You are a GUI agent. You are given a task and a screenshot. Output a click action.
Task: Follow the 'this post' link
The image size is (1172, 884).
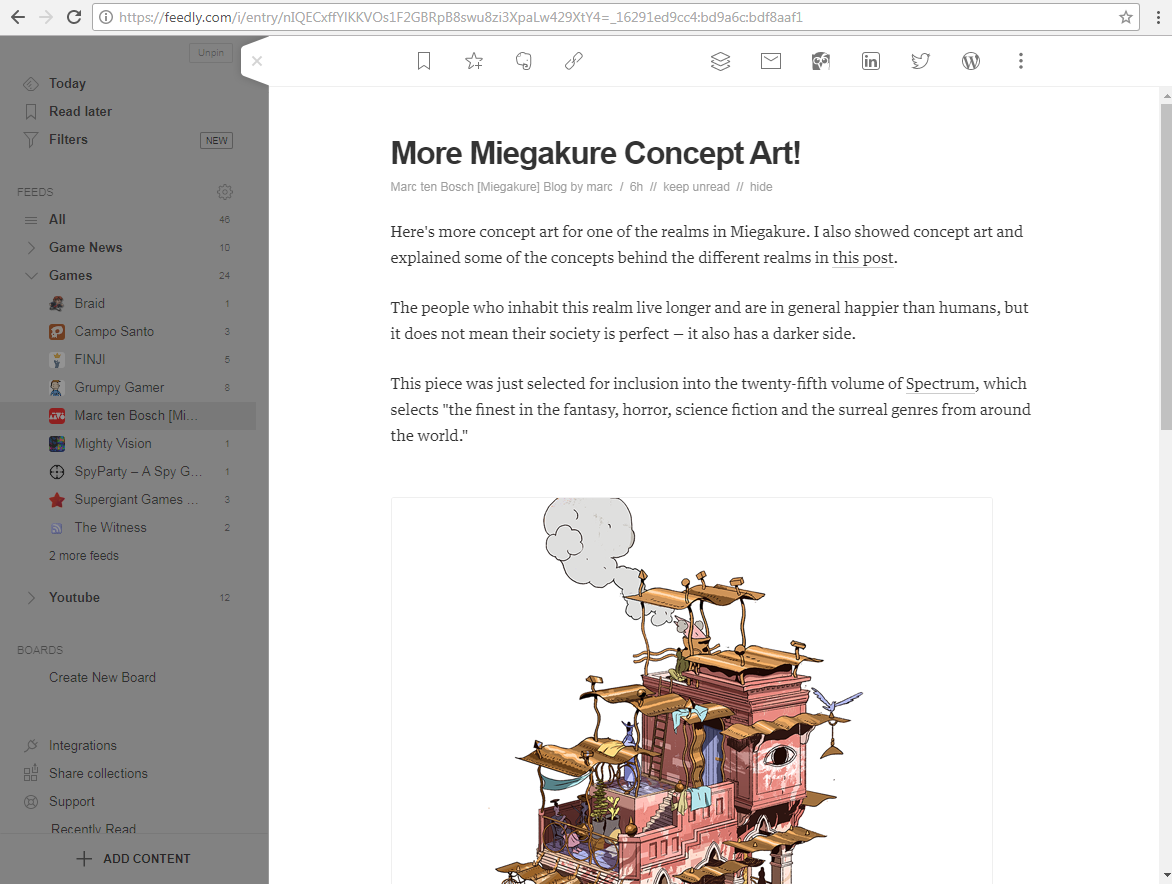(x=863, y=258)
